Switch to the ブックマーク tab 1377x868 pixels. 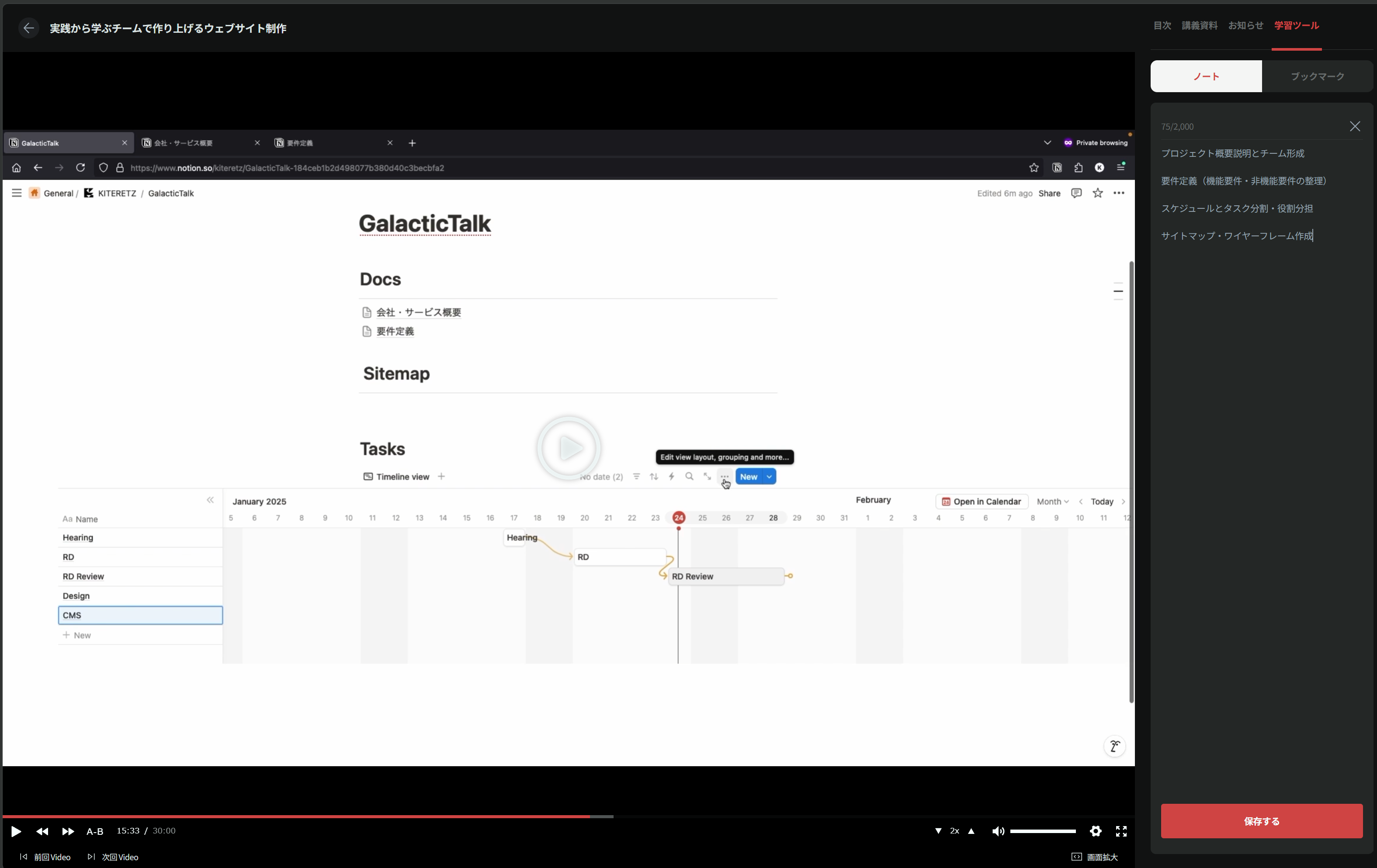pyautogui.click(x=1317, y=76)
